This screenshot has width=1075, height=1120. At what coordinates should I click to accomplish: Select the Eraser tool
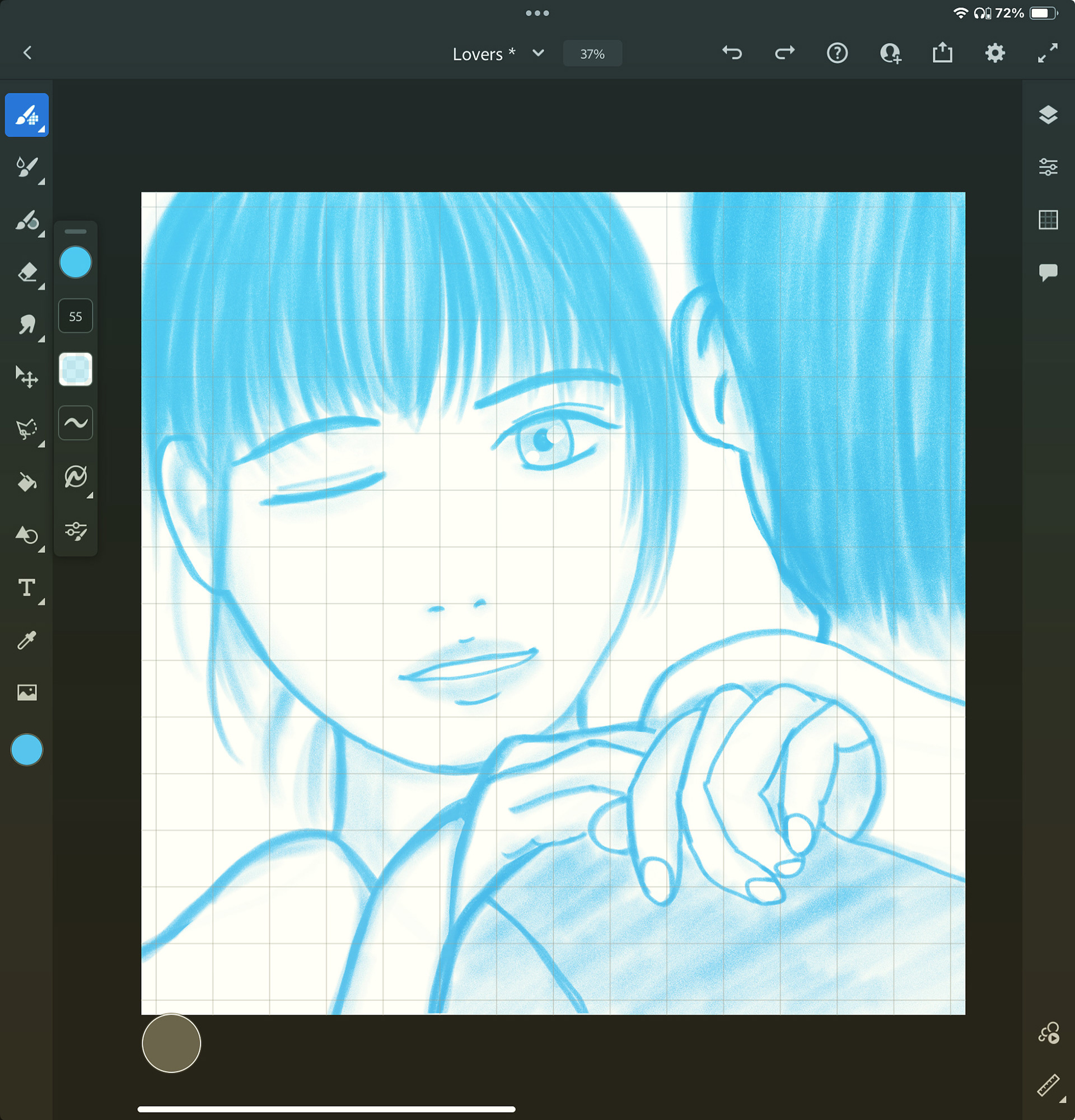[x=27, y=273]
